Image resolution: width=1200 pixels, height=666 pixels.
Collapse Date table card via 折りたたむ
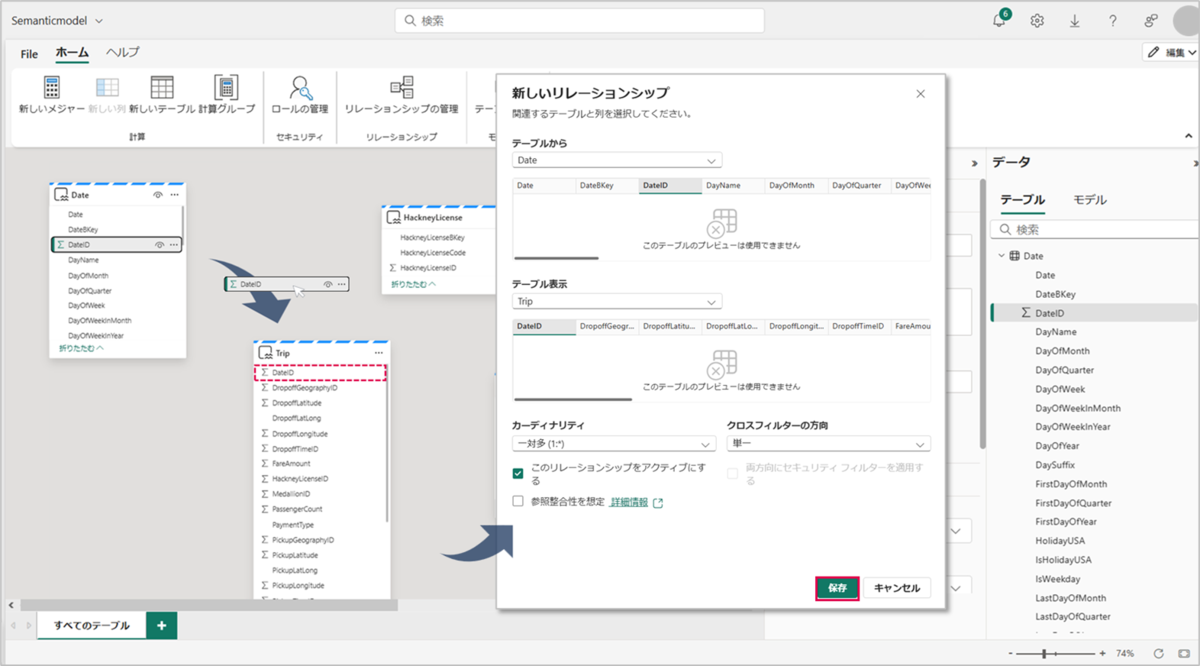[81, 349]
